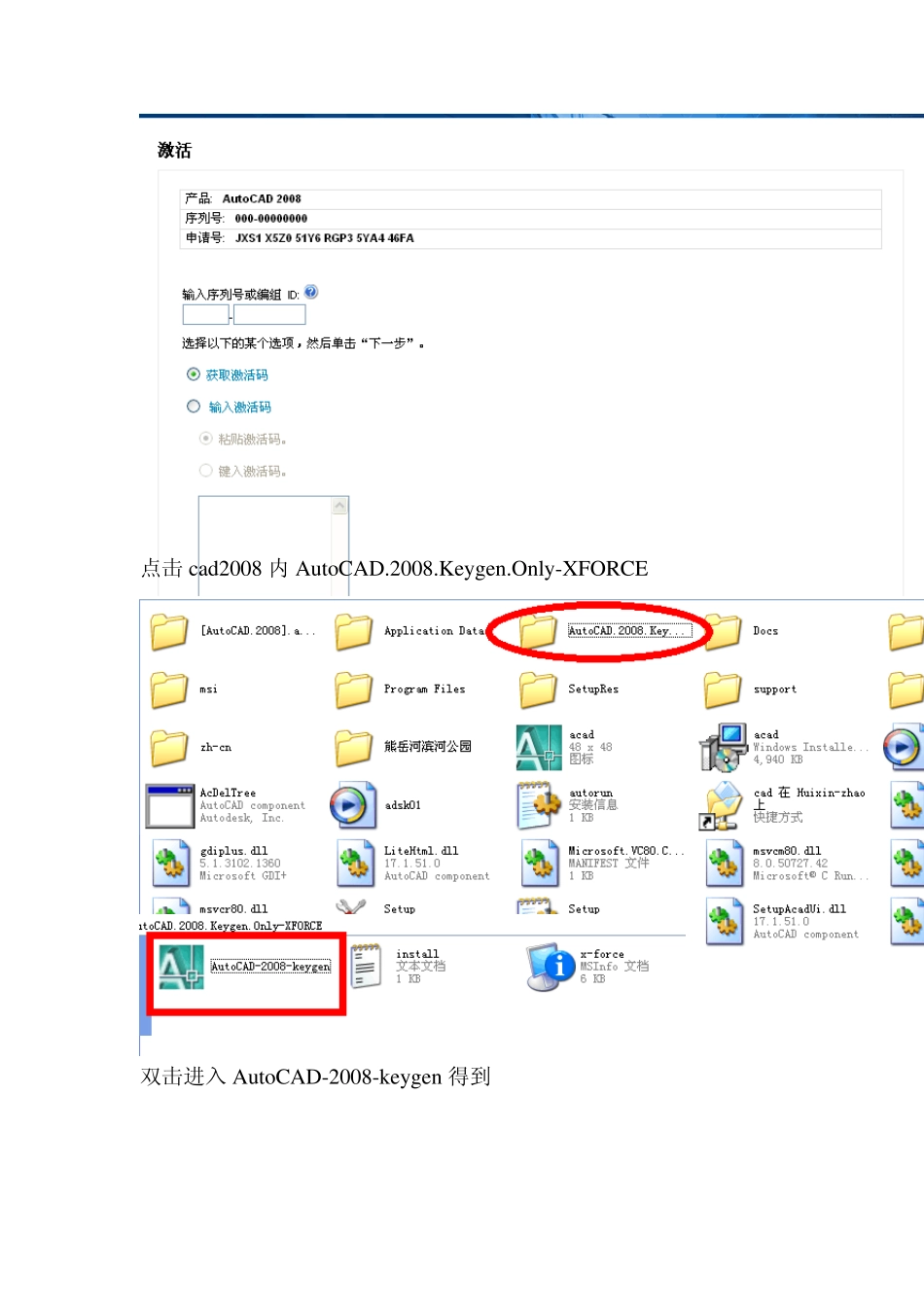Click the help icon beside 输入序列号或编组 ID
The height and width of the screenshot is (1307, 924).
pos(311,292)
